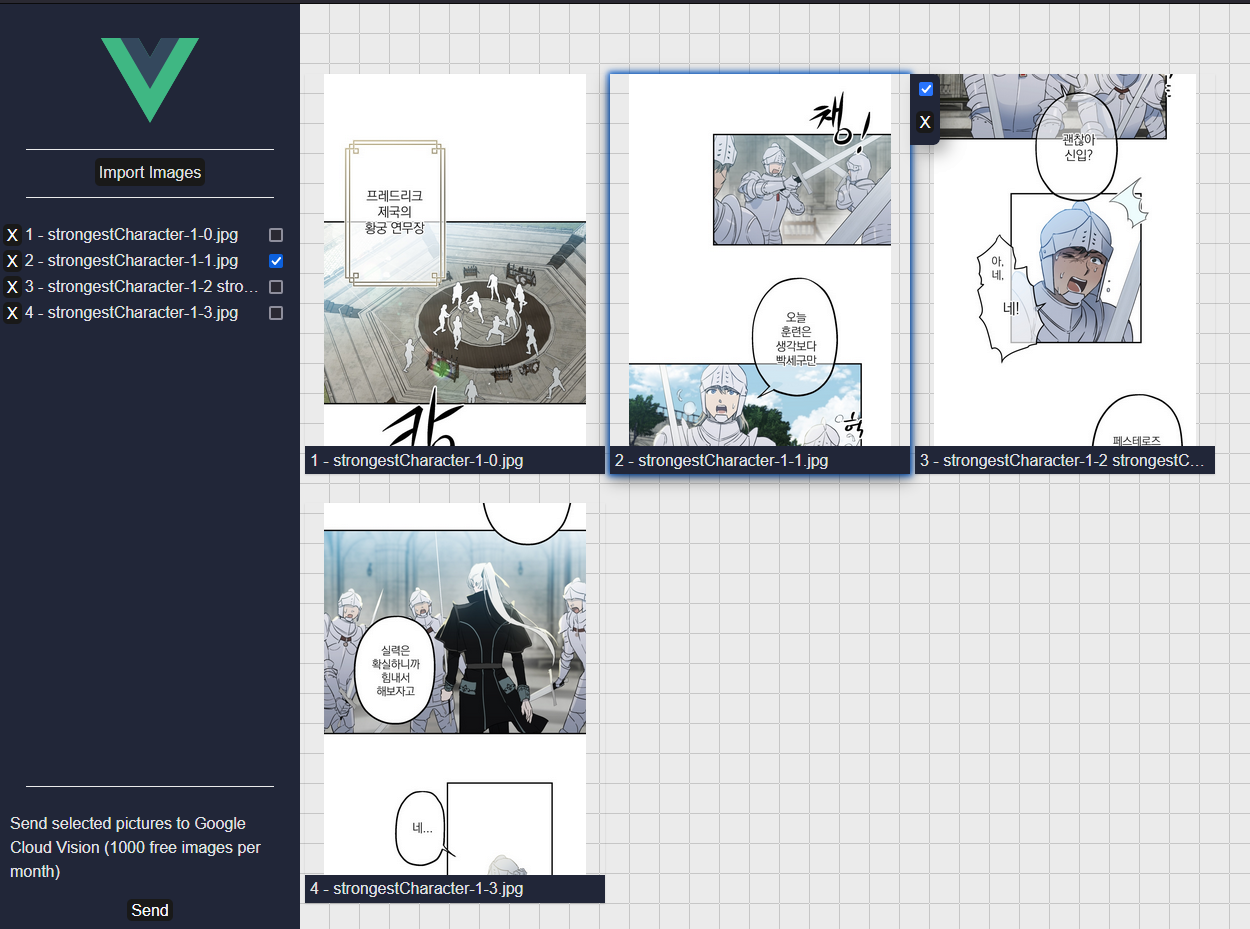Click caption '3 - strongestCharacter-1-2 strongestC…' under the thumbnail
The height and width of the screenshot is (929, 1250).
(1065, 460)
